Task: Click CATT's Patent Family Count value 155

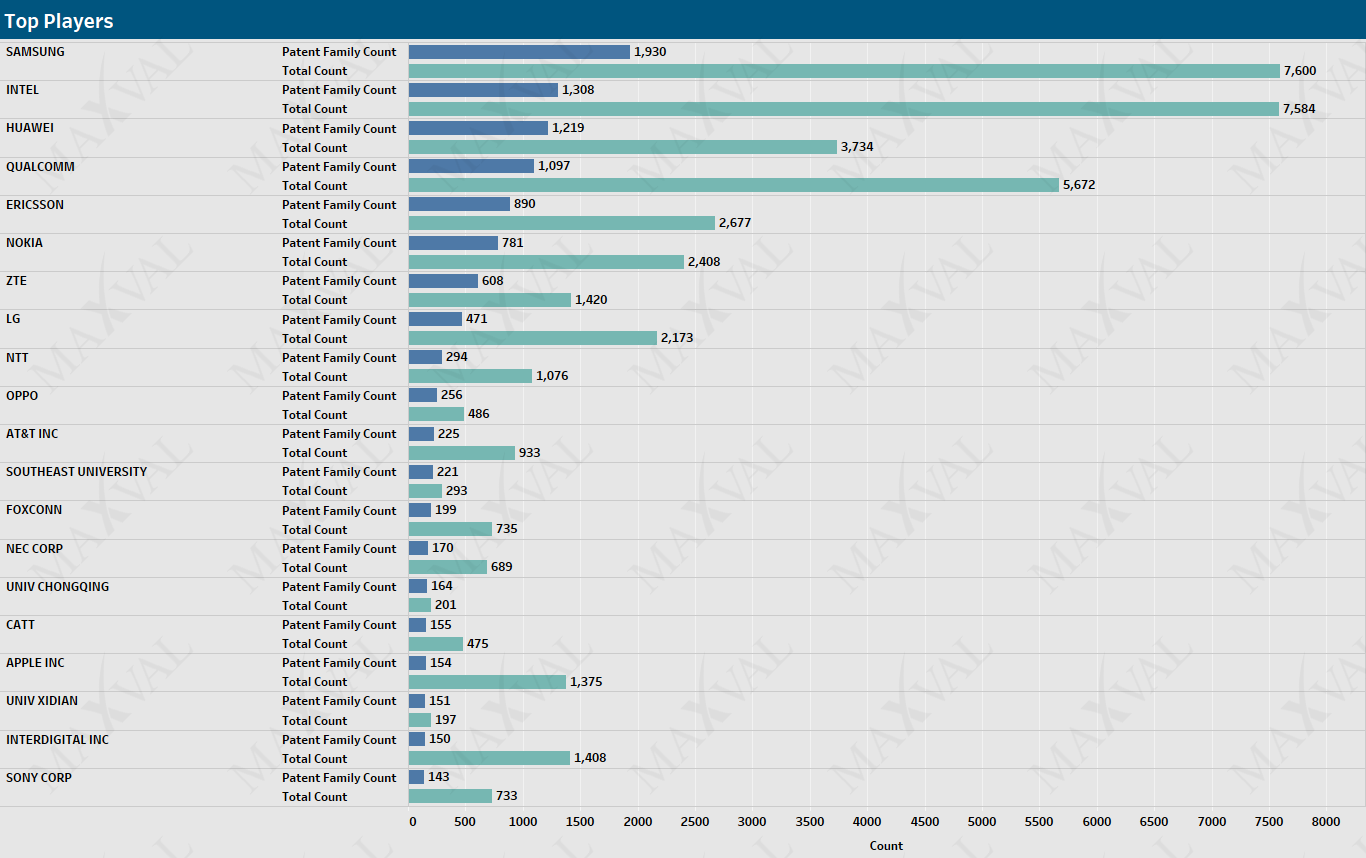Action: 440,624
